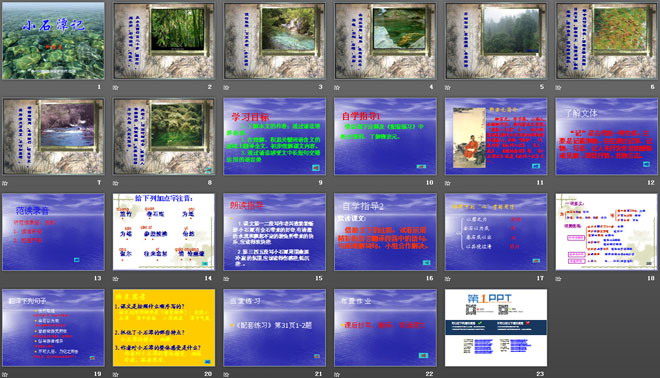Select slide 9 学习目标 thumbnail
Viewport: 660px width, 378px height.
(274, 136)
